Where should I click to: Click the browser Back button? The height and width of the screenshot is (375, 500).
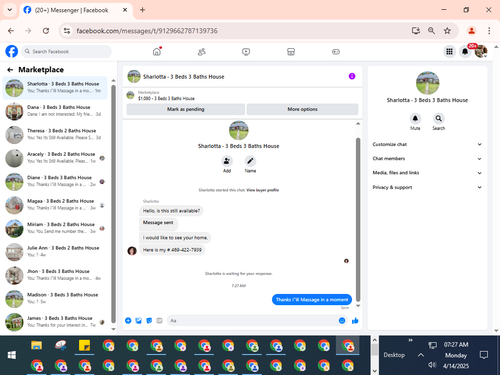[11, 31]
